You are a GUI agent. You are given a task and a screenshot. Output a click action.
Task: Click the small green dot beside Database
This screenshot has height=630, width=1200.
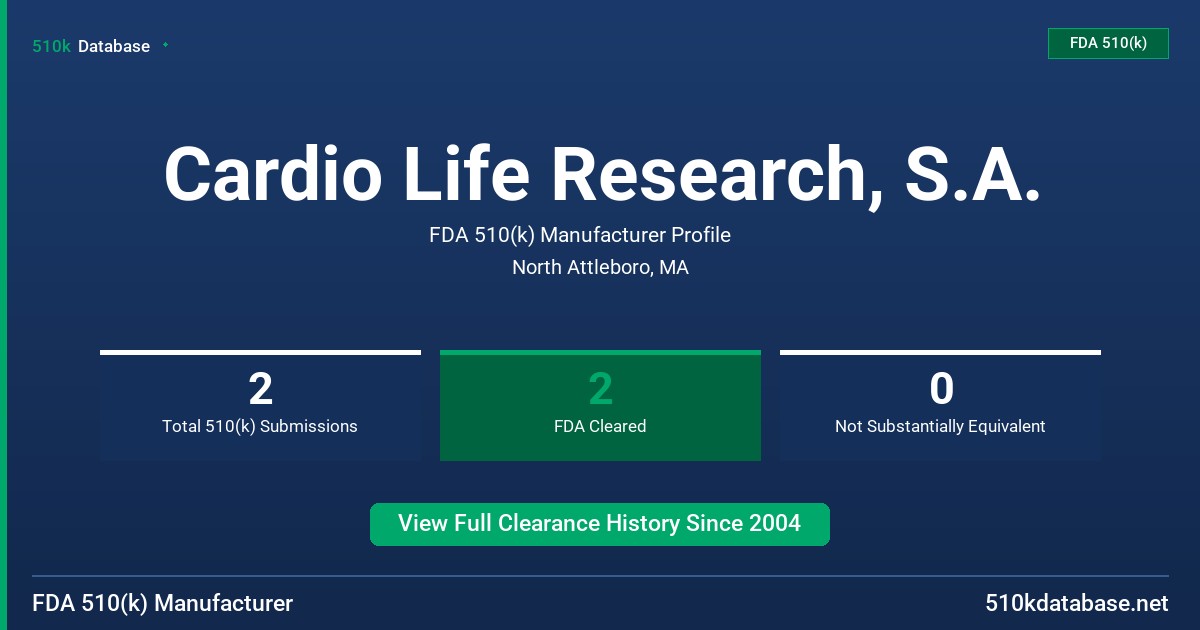click(165, 45)
